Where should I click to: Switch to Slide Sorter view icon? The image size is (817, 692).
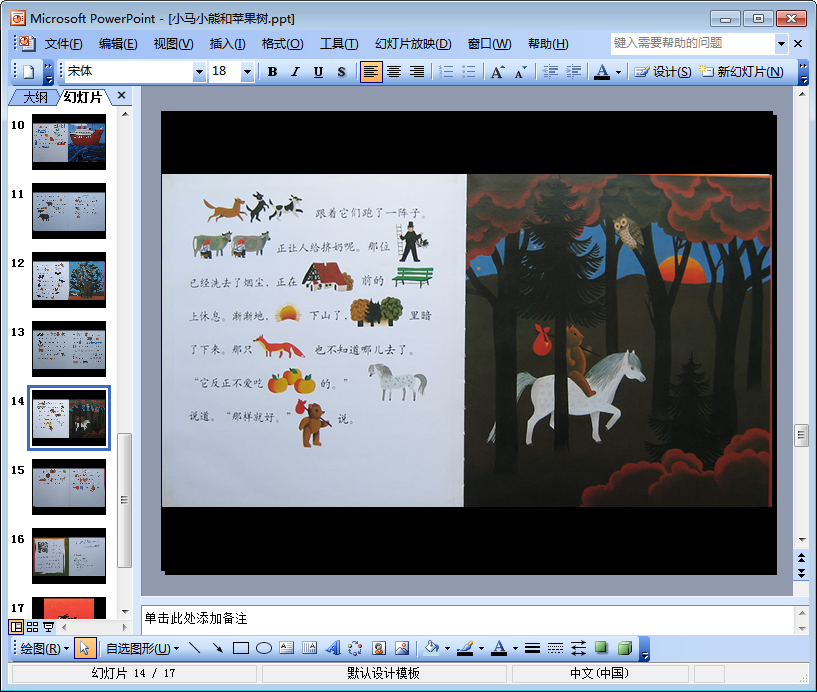[x=32, y=627]
